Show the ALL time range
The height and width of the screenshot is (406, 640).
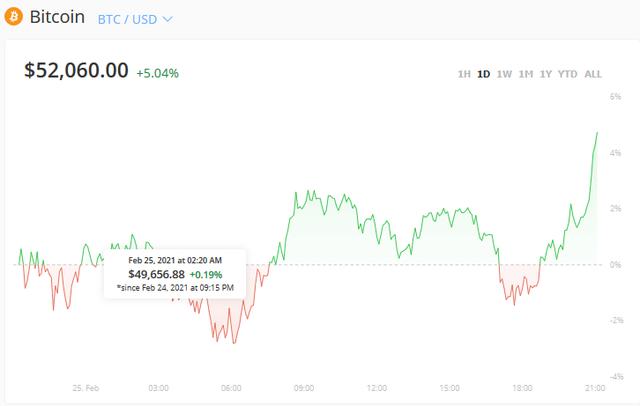click(x=593, y=74)
